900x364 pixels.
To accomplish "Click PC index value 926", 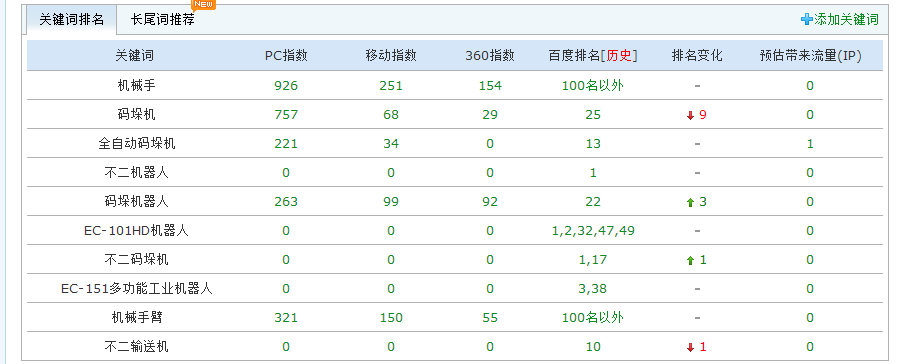I will click(x=286, y=86).
